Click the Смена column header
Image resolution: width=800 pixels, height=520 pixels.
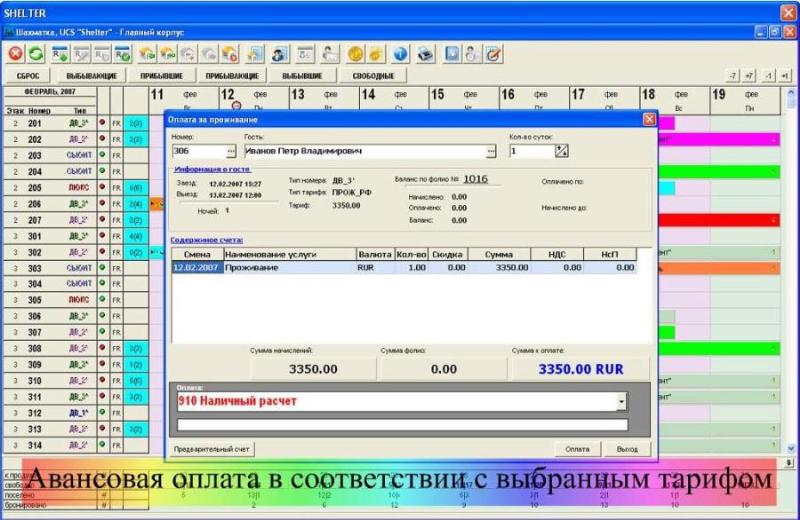[197, 254]
